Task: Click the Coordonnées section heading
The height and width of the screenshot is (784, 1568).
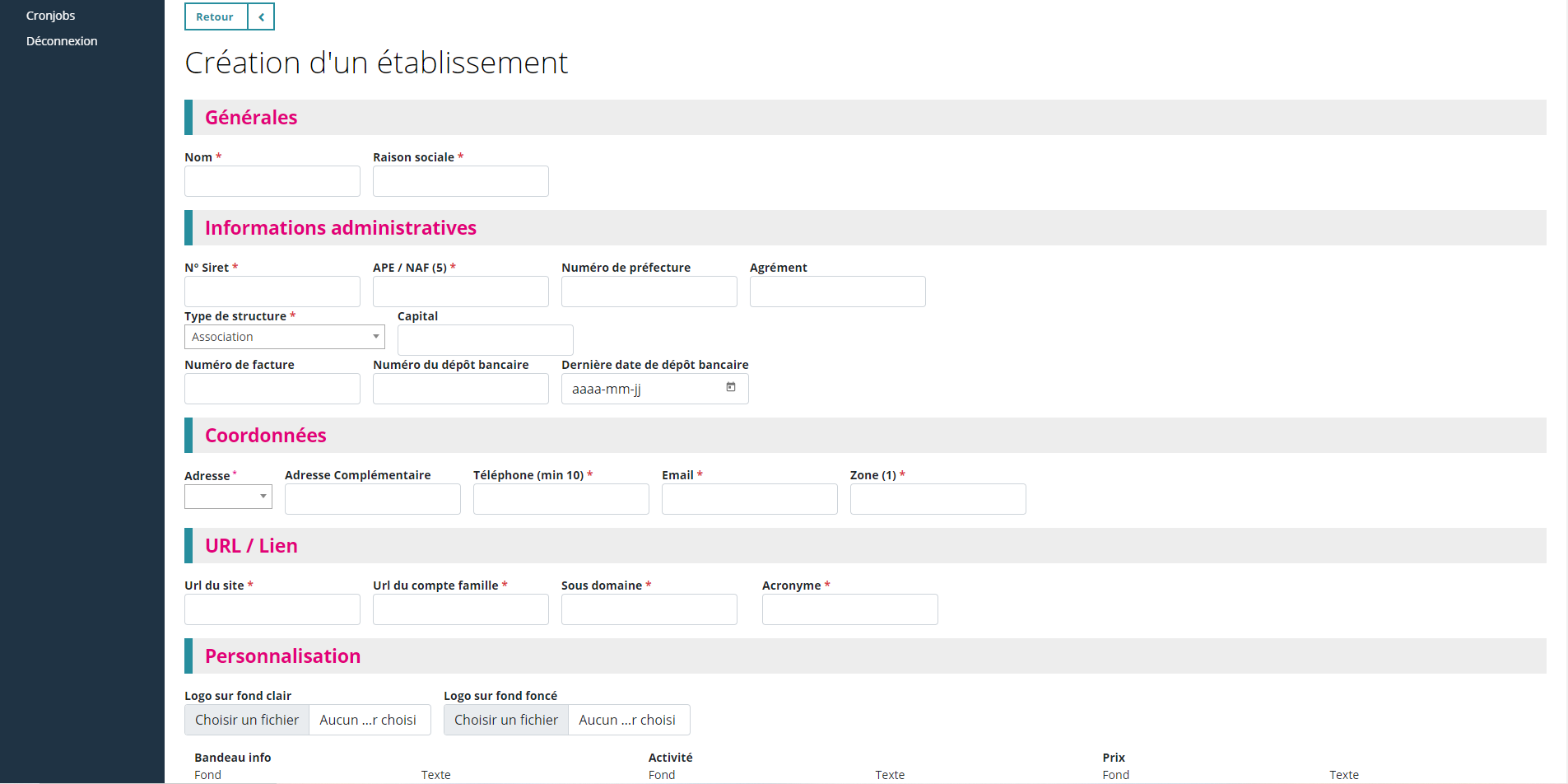Action: point(266,436)
